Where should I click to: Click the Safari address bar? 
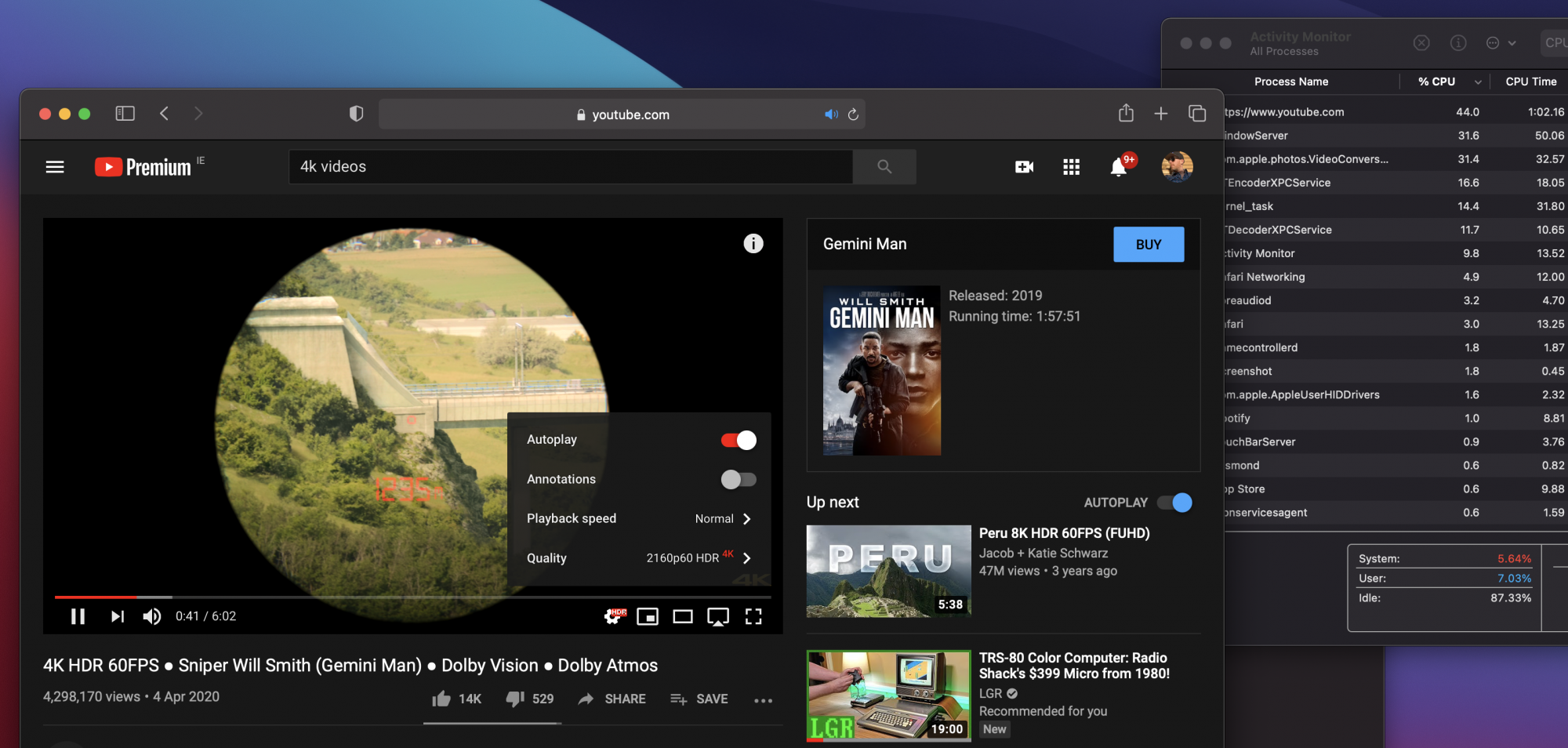pos(622,114)
